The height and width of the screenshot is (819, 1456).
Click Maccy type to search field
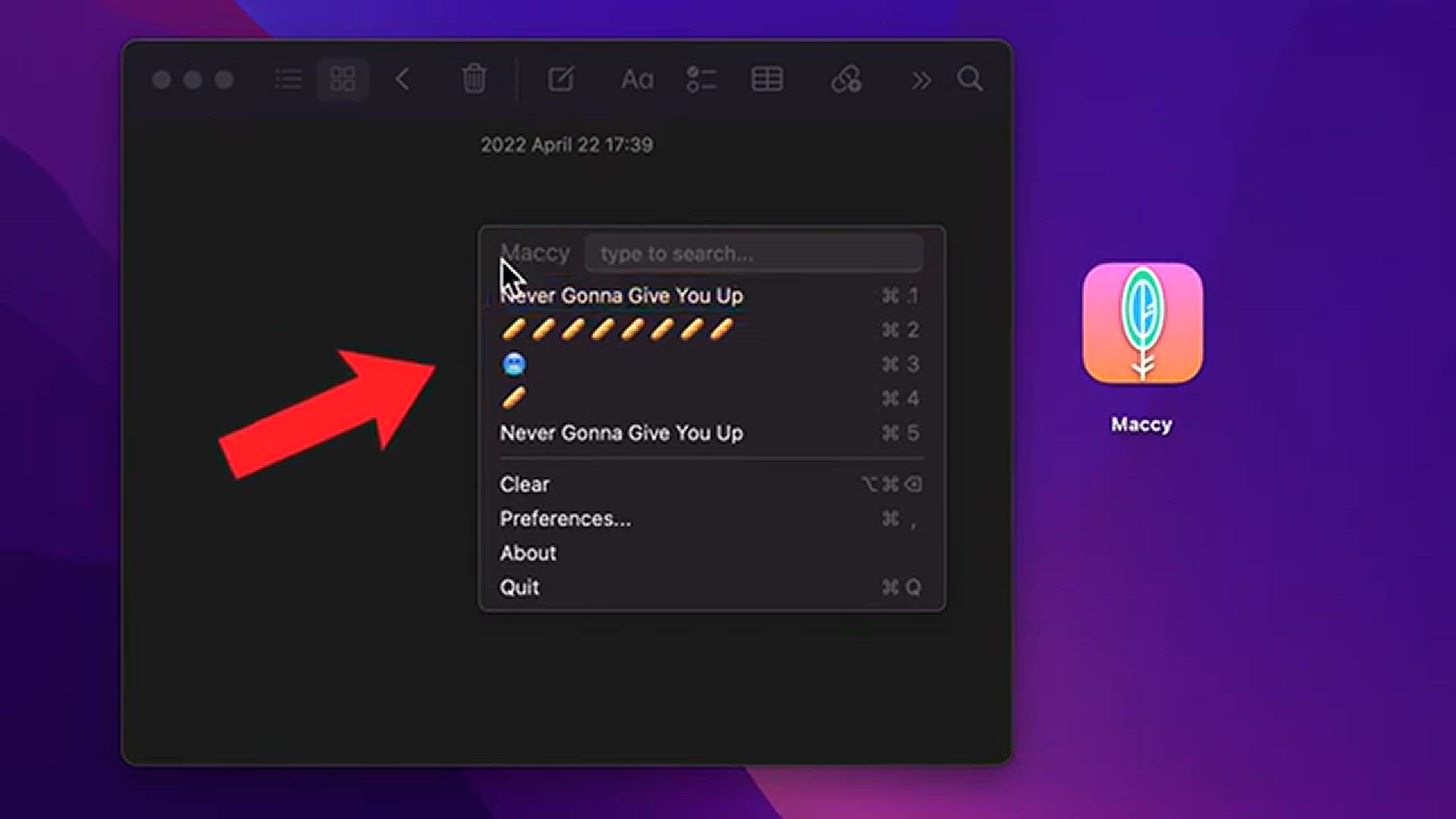pos(754,253)
